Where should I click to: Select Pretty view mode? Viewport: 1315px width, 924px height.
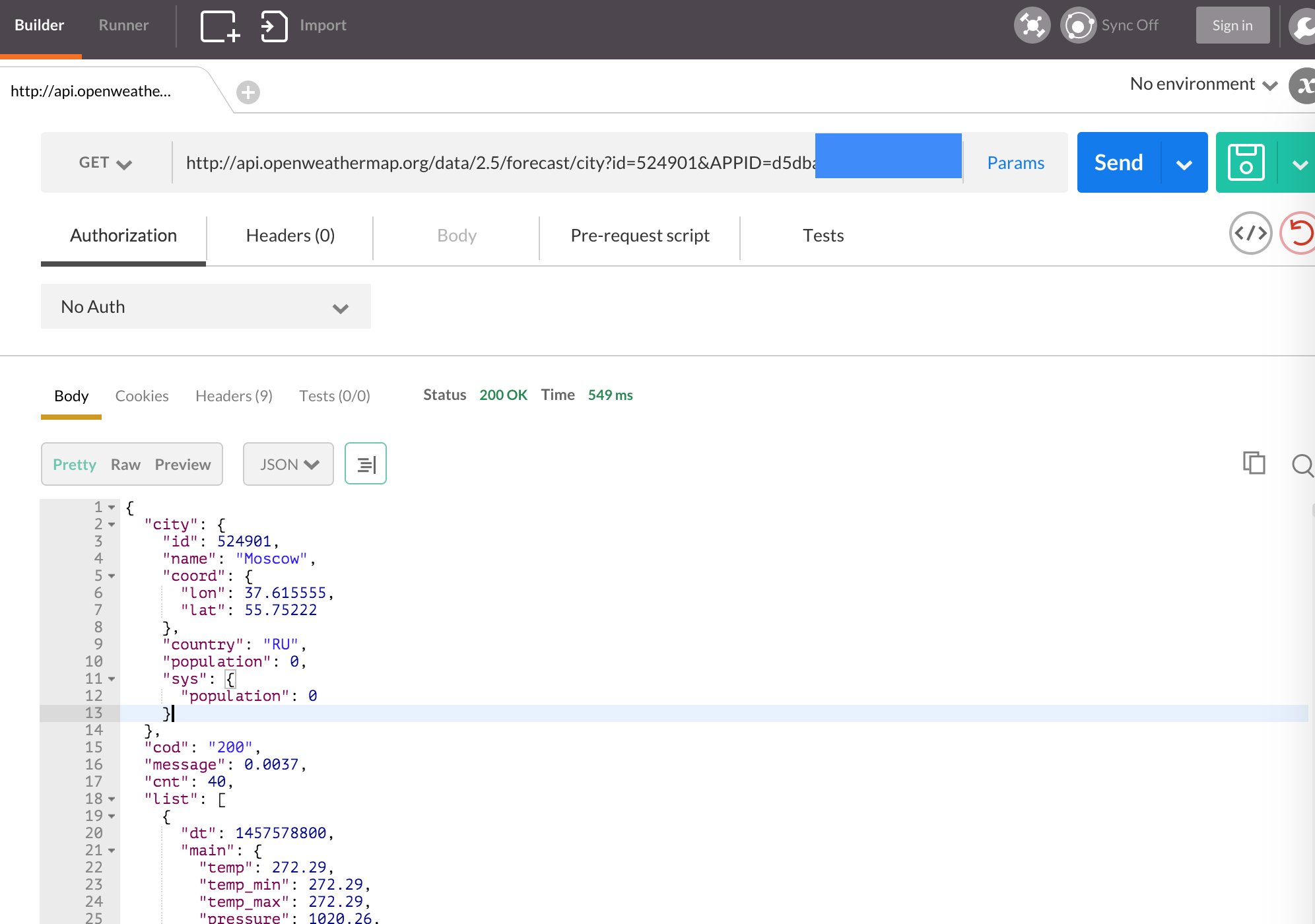(75, 465)
